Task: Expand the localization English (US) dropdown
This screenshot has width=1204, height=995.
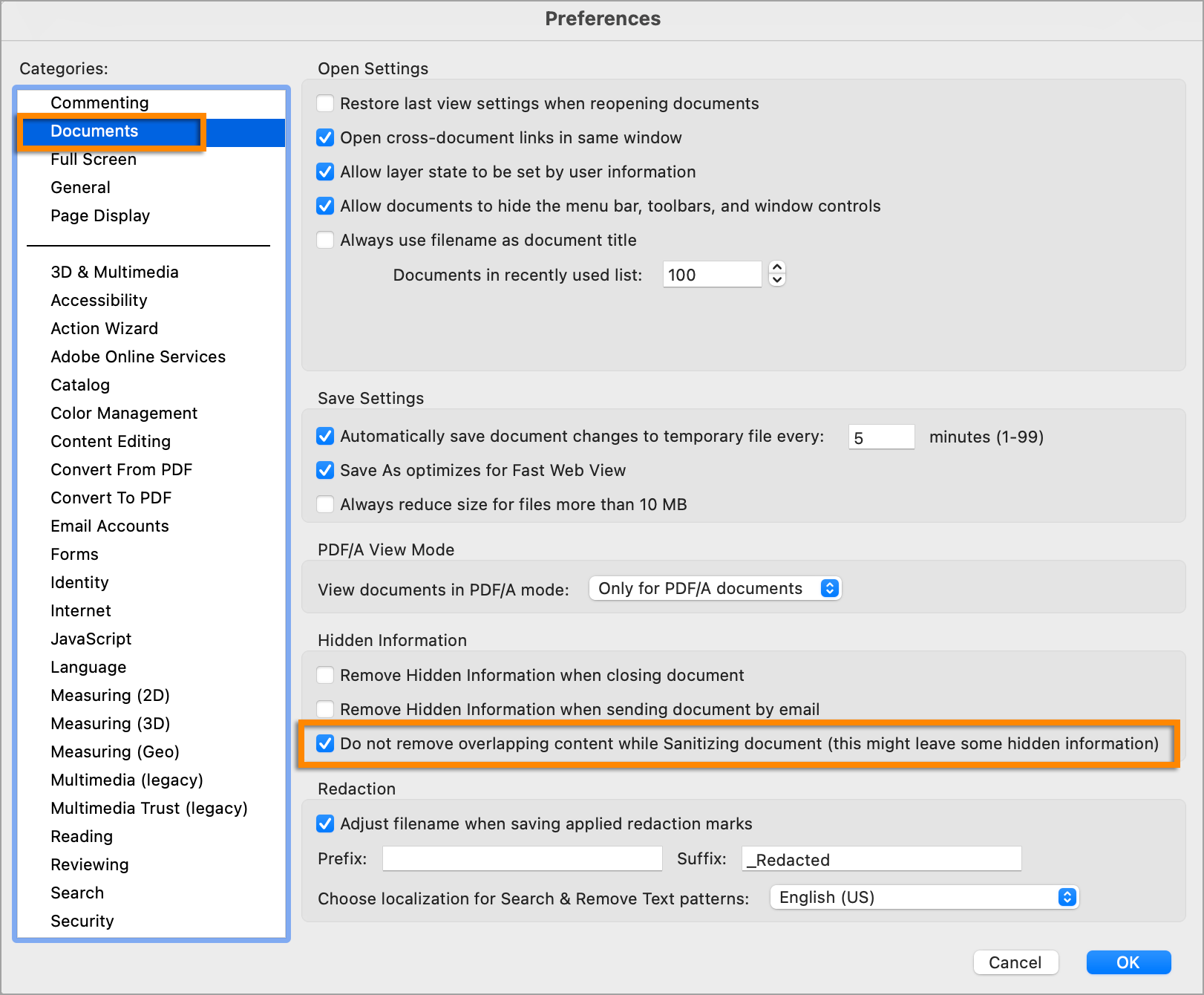Action: [x=923, y=897]
